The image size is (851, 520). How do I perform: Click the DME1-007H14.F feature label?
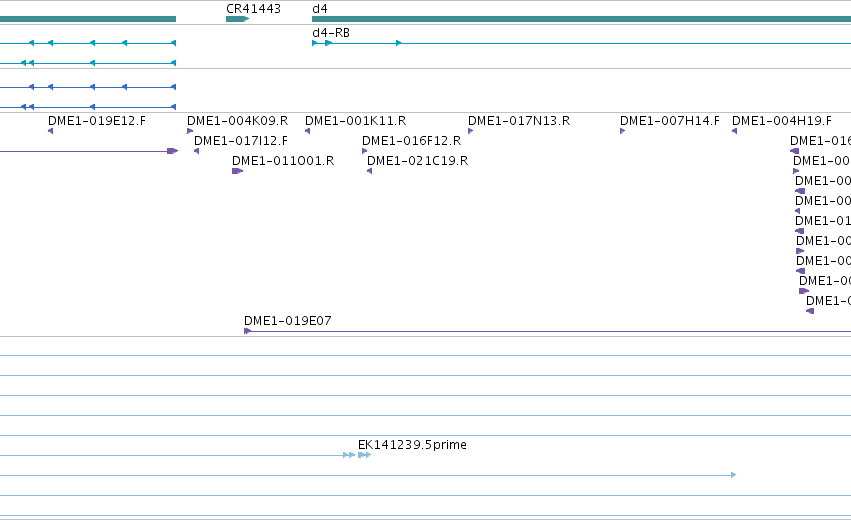pos(670,121)
